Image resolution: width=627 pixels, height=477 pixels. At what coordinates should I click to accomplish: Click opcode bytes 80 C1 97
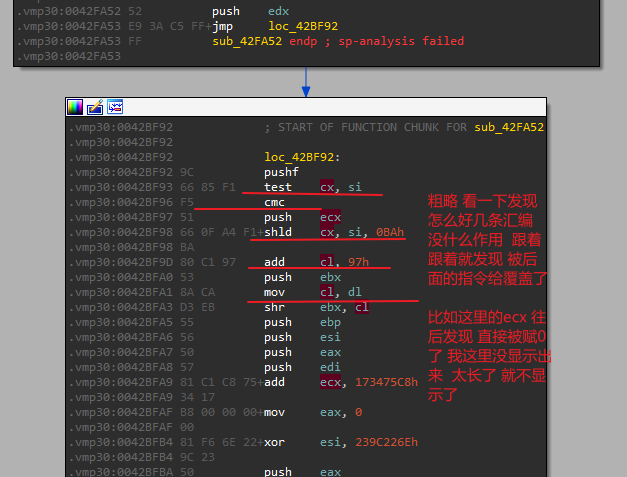[x=208, y=262]
